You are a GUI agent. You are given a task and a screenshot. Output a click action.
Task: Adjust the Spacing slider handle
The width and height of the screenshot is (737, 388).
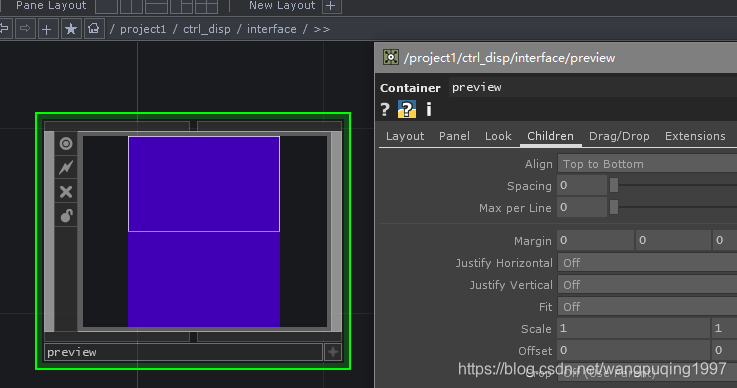[x=614, y=185]
